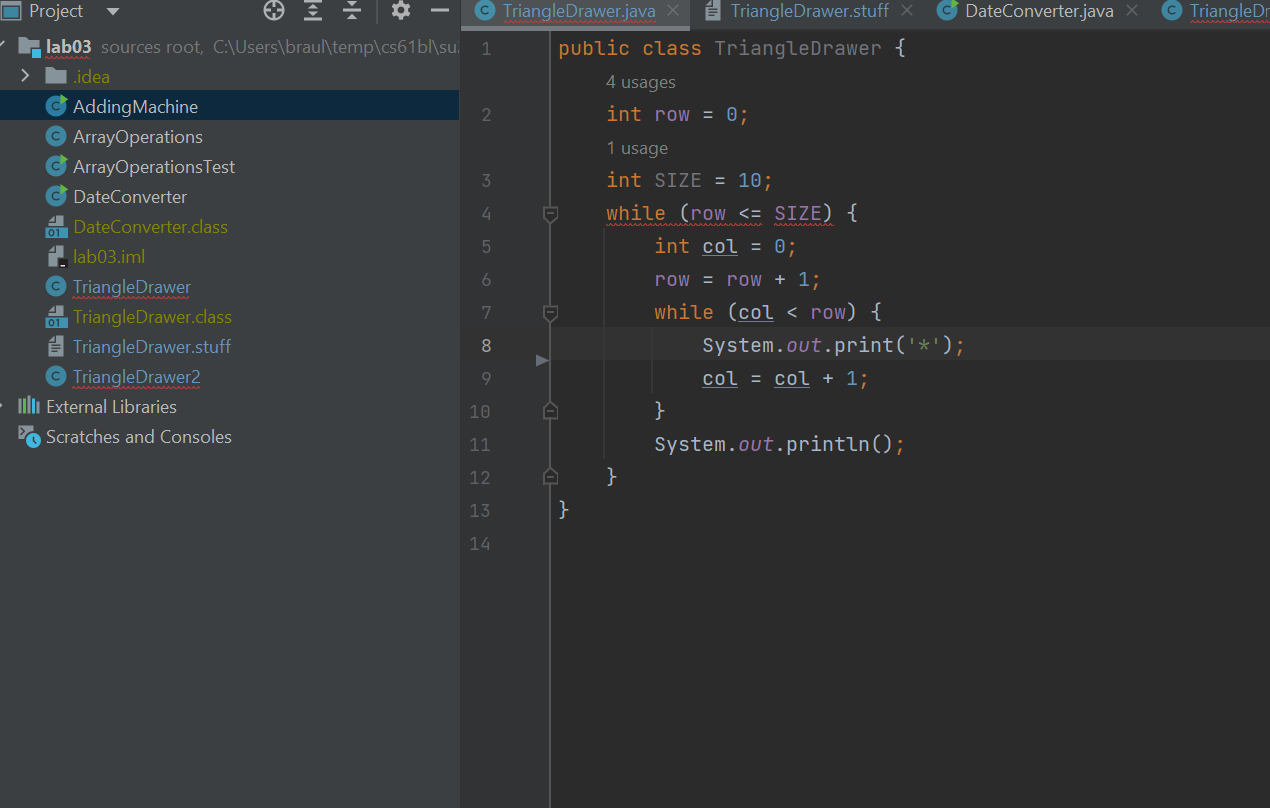Viewport: 1270px width, 808px height.
Task: Select ArrayOperationsTest in project tree
Action: 154,167
